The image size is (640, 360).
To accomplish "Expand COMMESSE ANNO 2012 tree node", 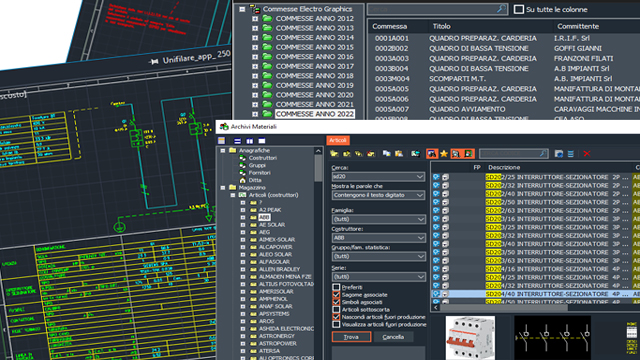I will (255, 19).
